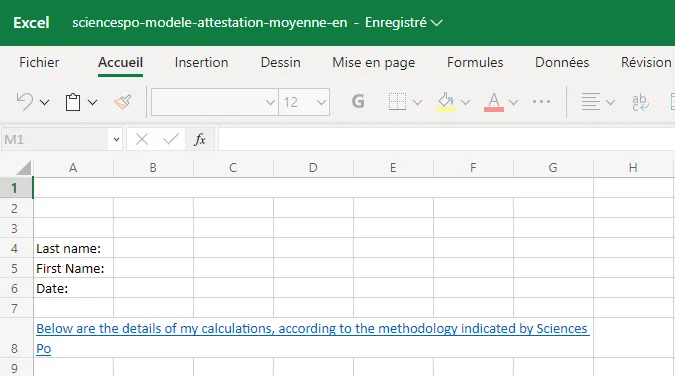Click the cell Borders icon
Screen dimensions: 675x376
397,102
